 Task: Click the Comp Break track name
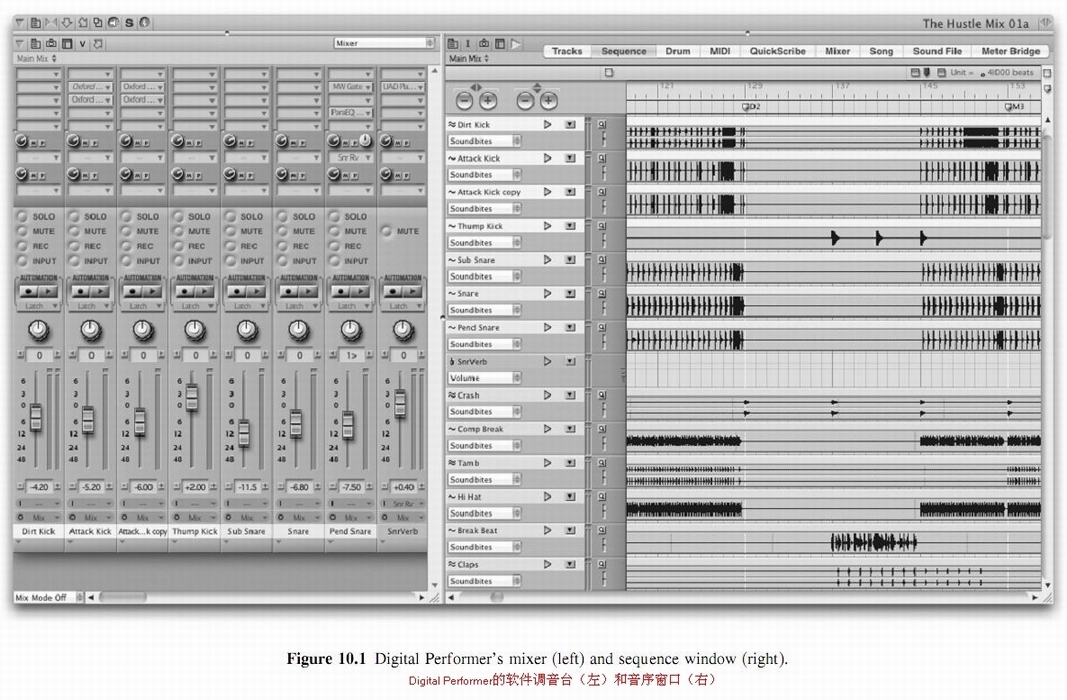480,429
